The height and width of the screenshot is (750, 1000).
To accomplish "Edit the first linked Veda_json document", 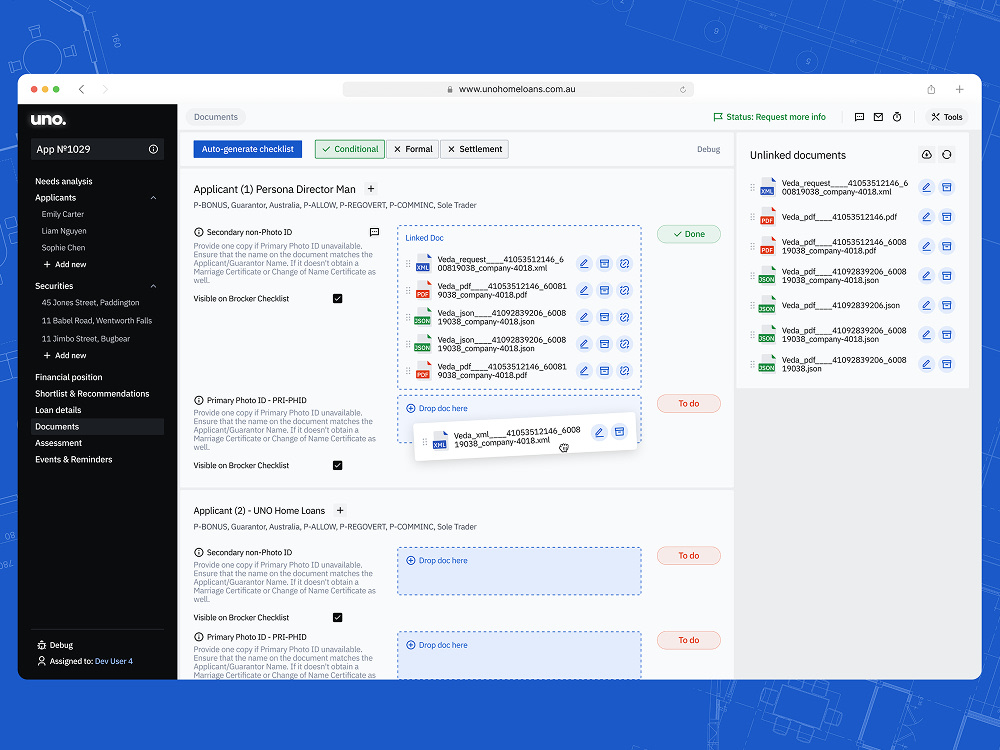I will [x=584, y=317].
